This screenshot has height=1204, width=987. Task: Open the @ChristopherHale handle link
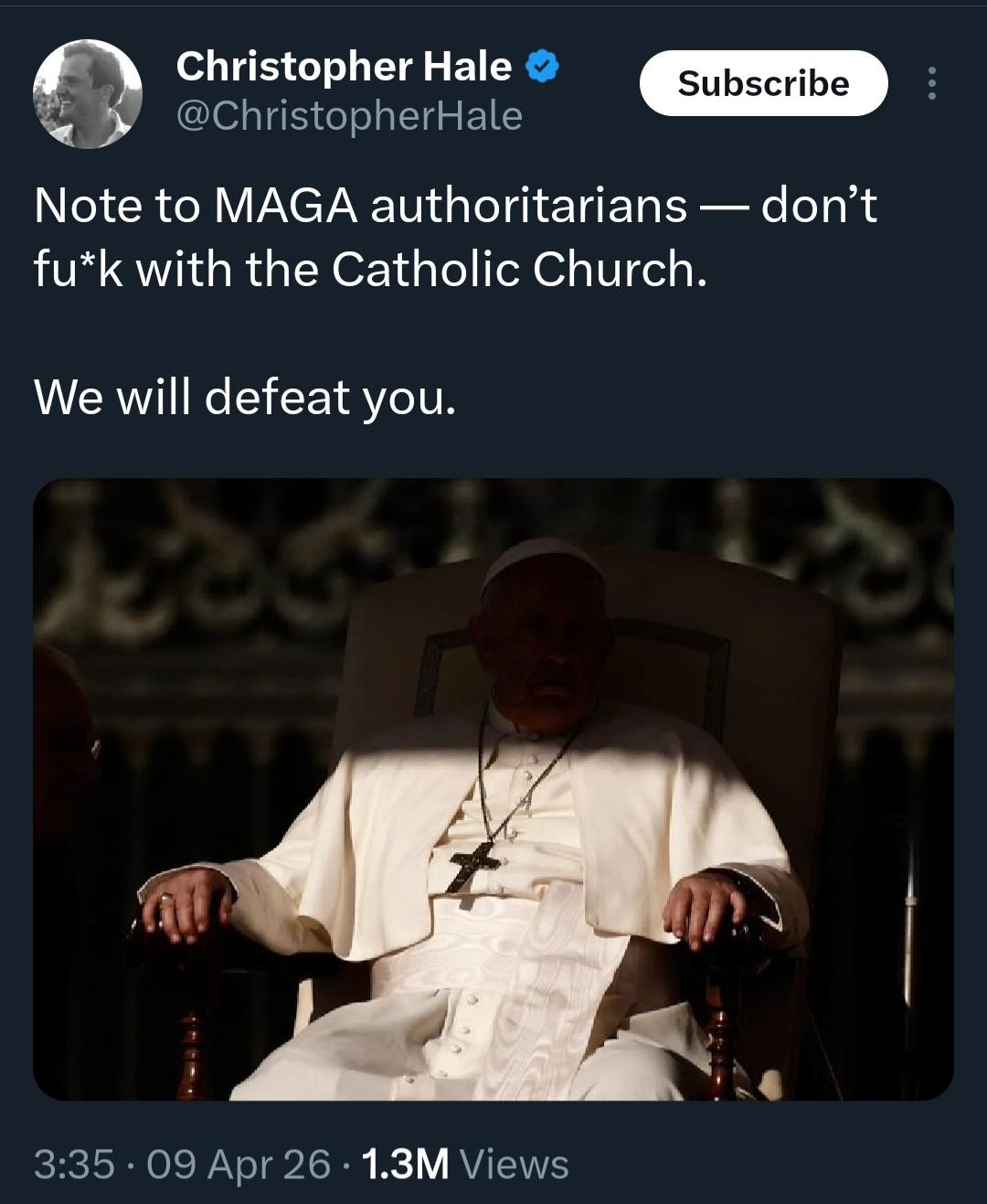point(348,116)
